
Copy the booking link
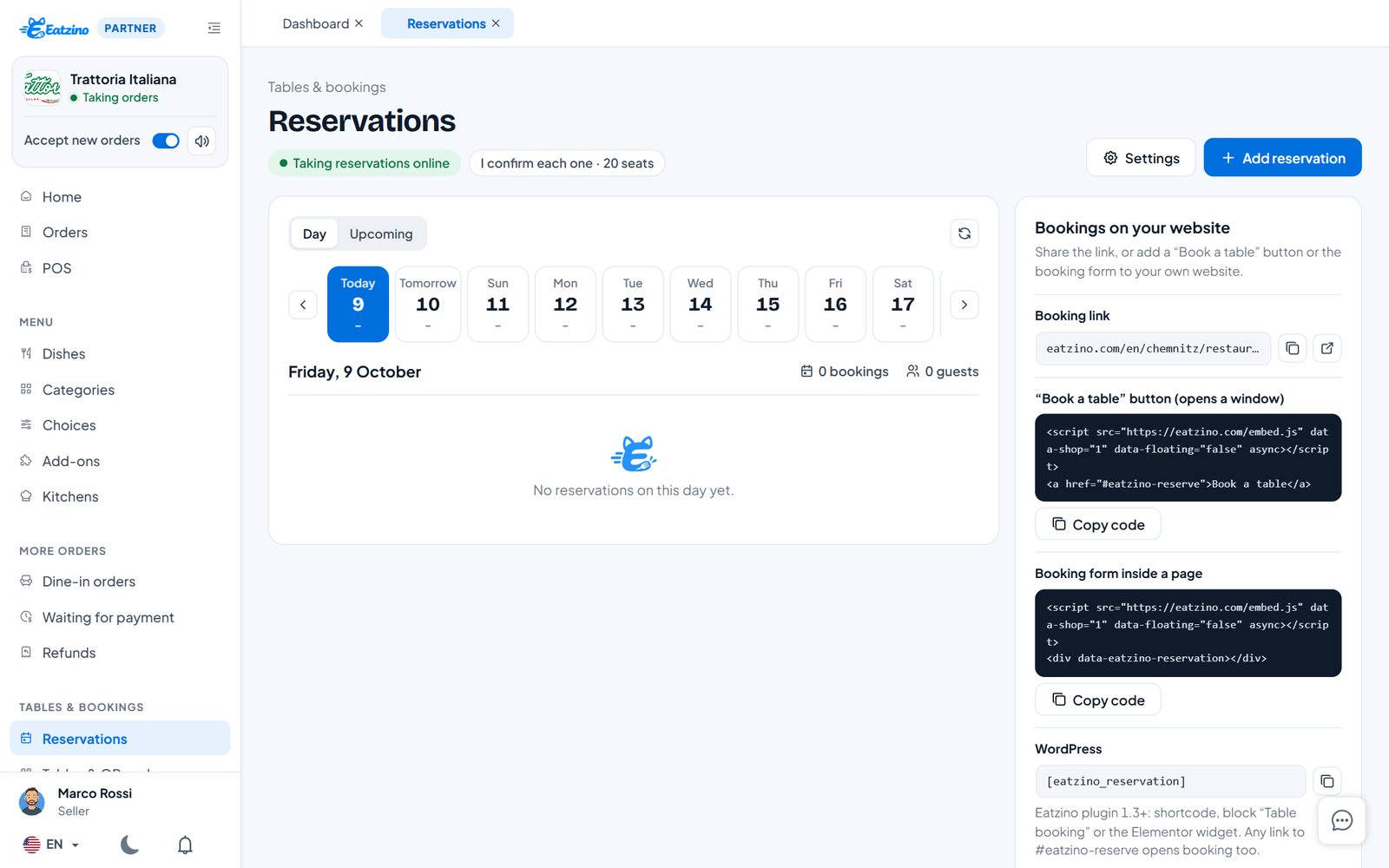tap(1293, 348)
